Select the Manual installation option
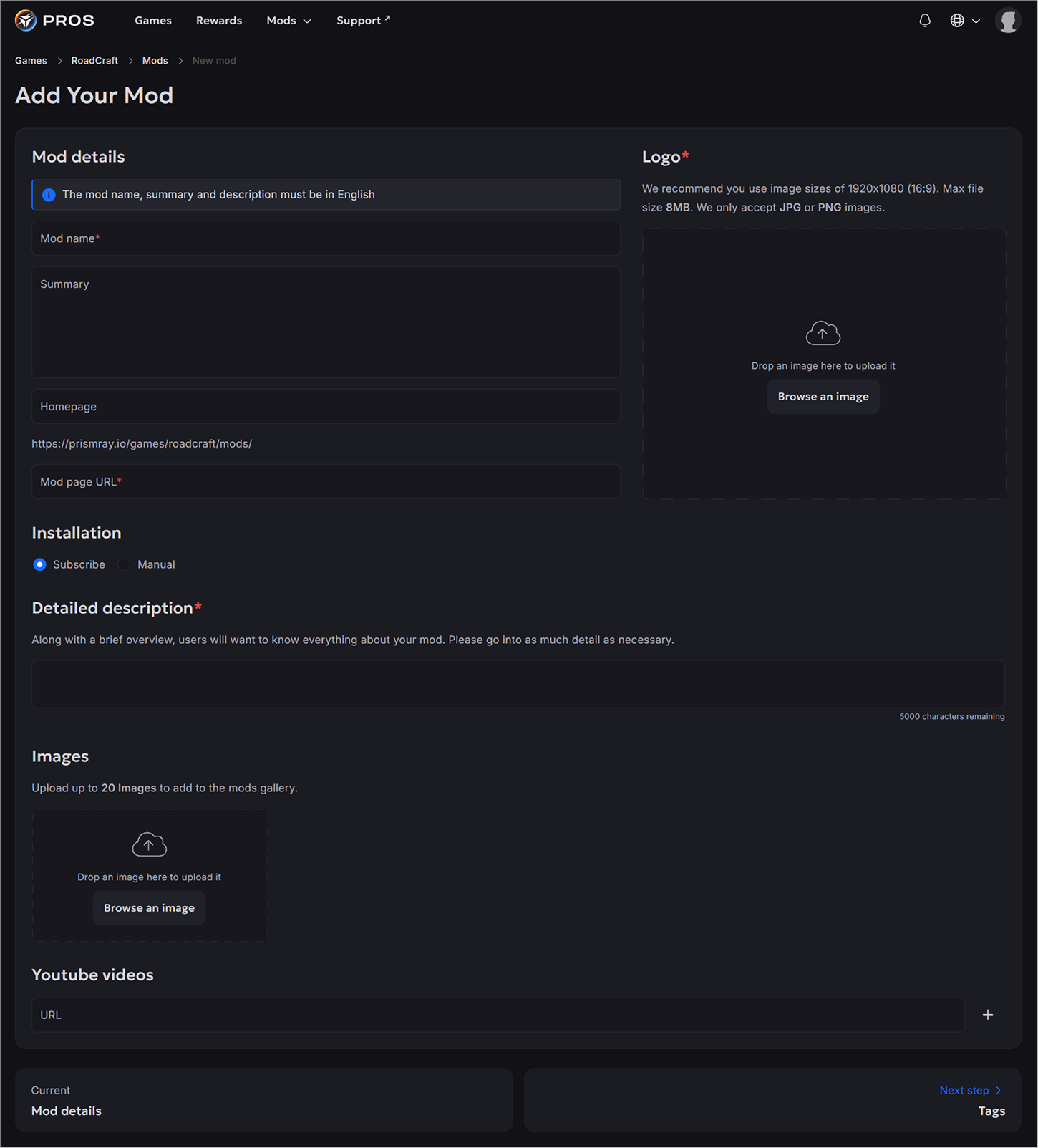This screenshot has height=1148, width=1038. (124, 564)
